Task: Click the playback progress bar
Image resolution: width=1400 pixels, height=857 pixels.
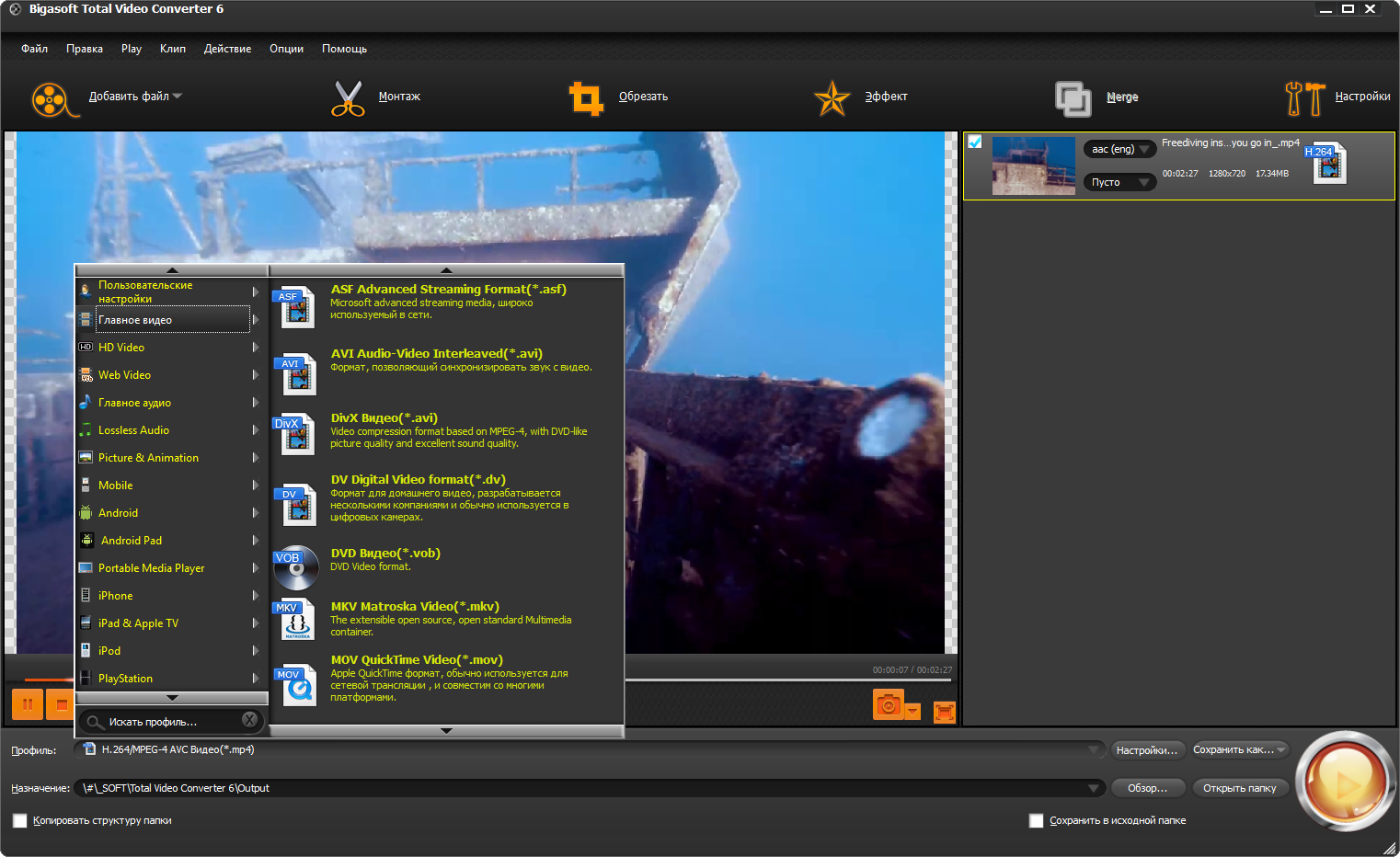Action: (788, 680)
